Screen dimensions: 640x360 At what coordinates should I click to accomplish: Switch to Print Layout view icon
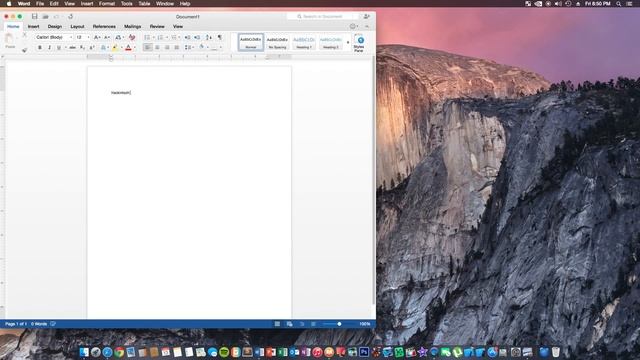tap(277, 324)
